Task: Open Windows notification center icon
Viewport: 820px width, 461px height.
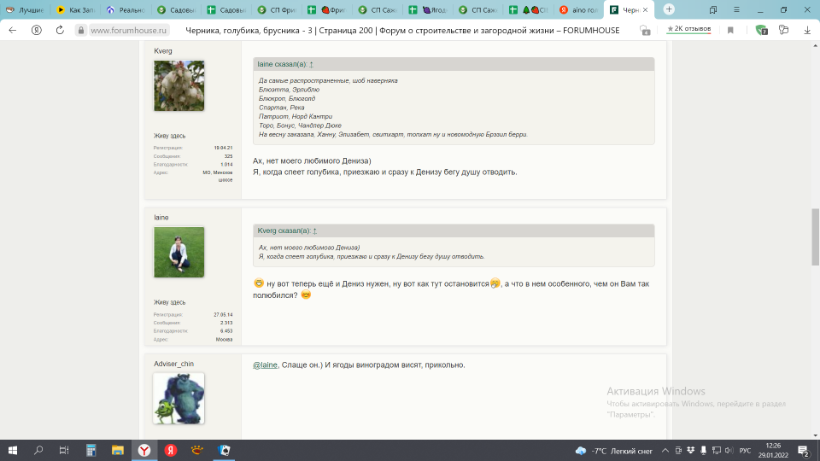Action: tap(805, 450)
